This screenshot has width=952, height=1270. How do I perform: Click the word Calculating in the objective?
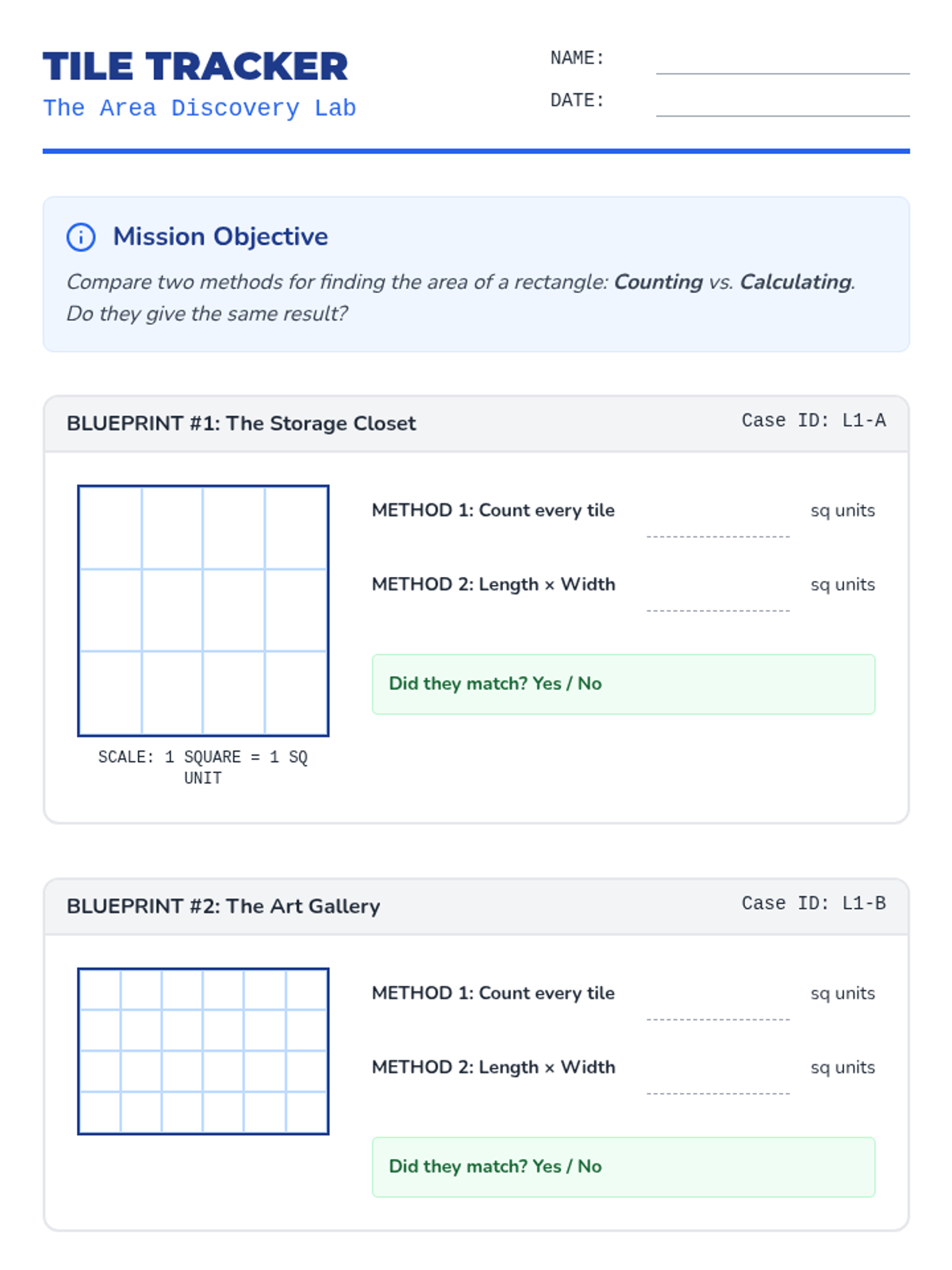pyautogui.click(x=796, y=282)
